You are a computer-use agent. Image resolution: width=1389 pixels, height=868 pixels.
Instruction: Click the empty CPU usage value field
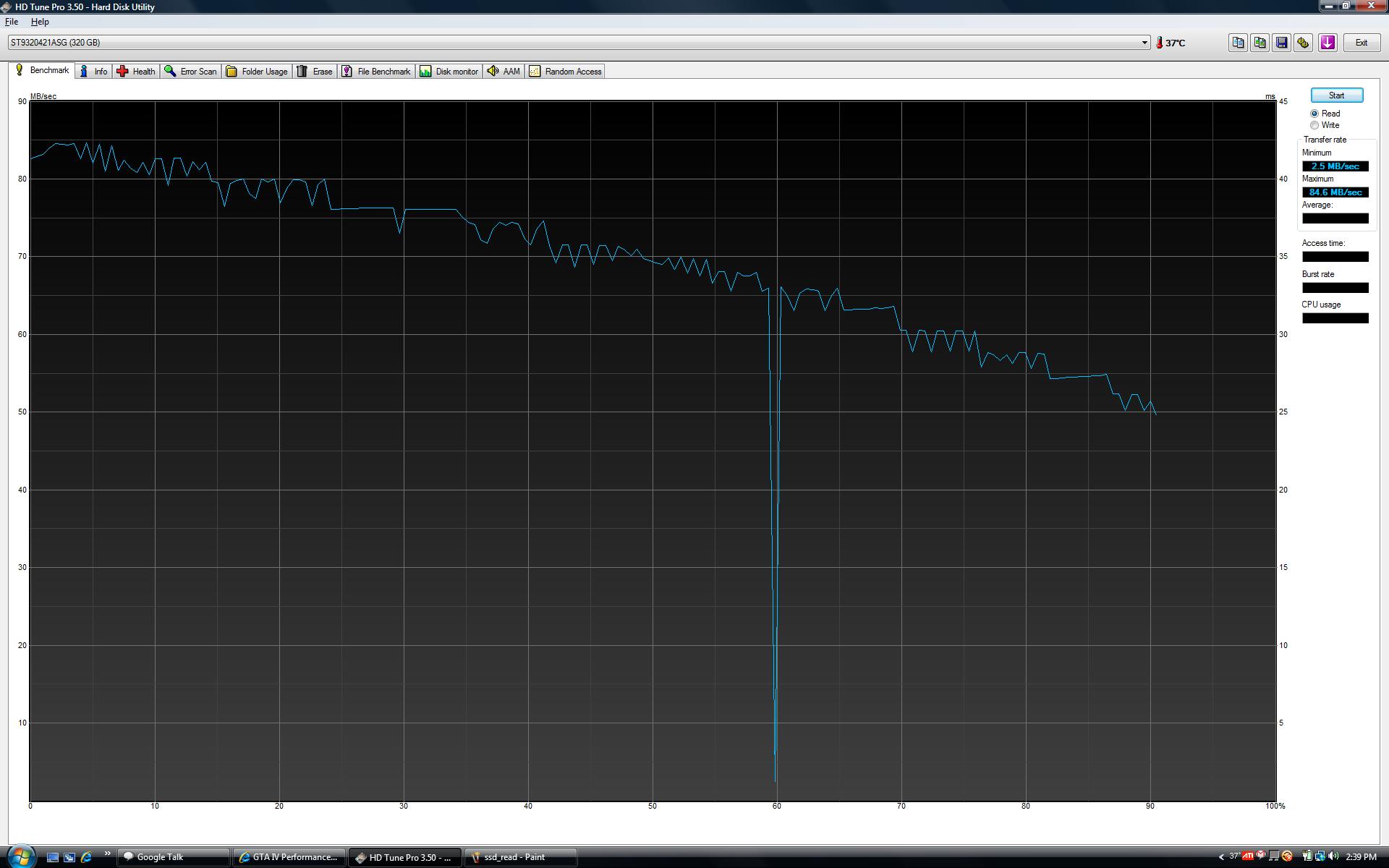(1335, 318)
